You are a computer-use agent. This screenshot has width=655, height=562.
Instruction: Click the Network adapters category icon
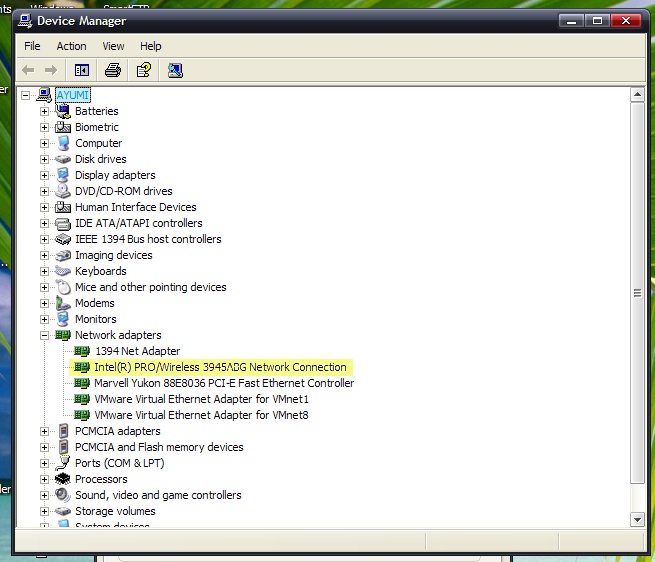(x=63, y=335)
